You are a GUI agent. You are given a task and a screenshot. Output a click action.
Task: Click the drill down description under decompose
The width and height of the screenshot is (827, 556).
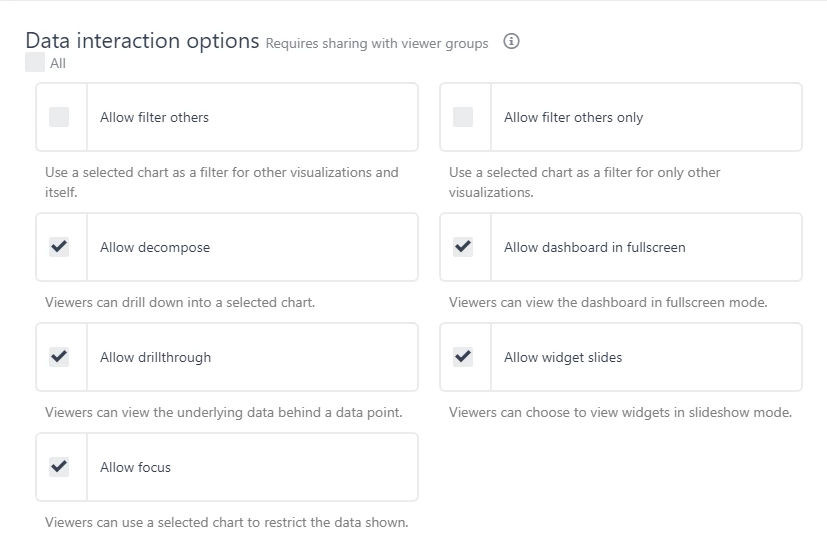pos(180,302)
